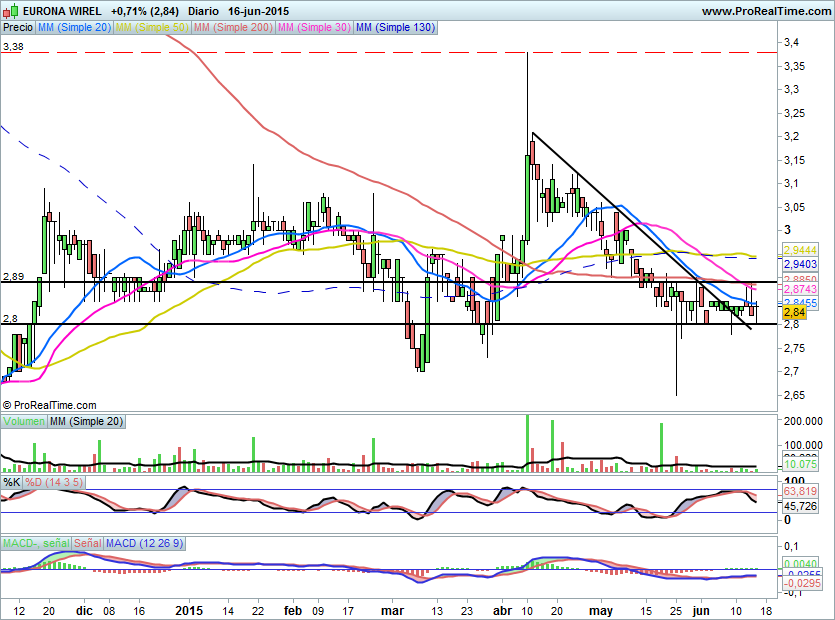Screen dimensions: 835x620
Task: Click the 3,38 resistance level label
Action: point(13,46)
